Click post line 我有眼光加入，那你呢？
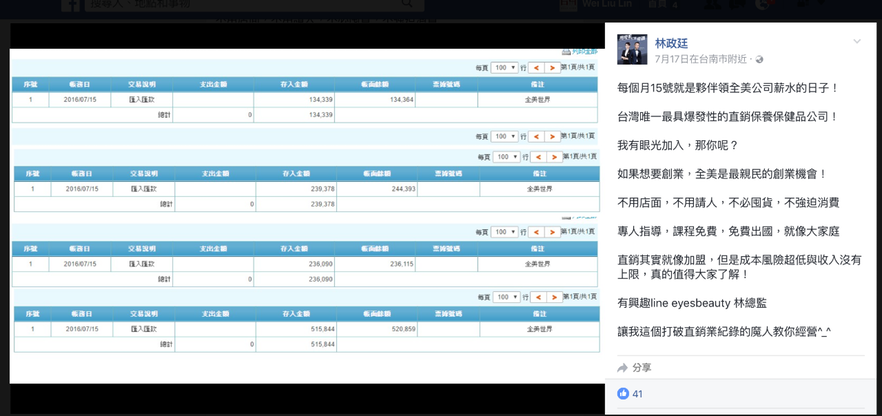Image resolution: width=882 pixels, height=416 pixels. 677,145
